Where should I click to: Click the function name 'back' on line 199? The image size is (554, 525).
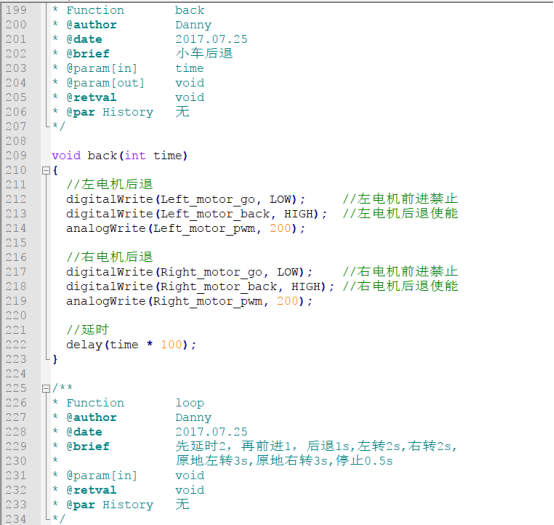(x=190, y=10)
